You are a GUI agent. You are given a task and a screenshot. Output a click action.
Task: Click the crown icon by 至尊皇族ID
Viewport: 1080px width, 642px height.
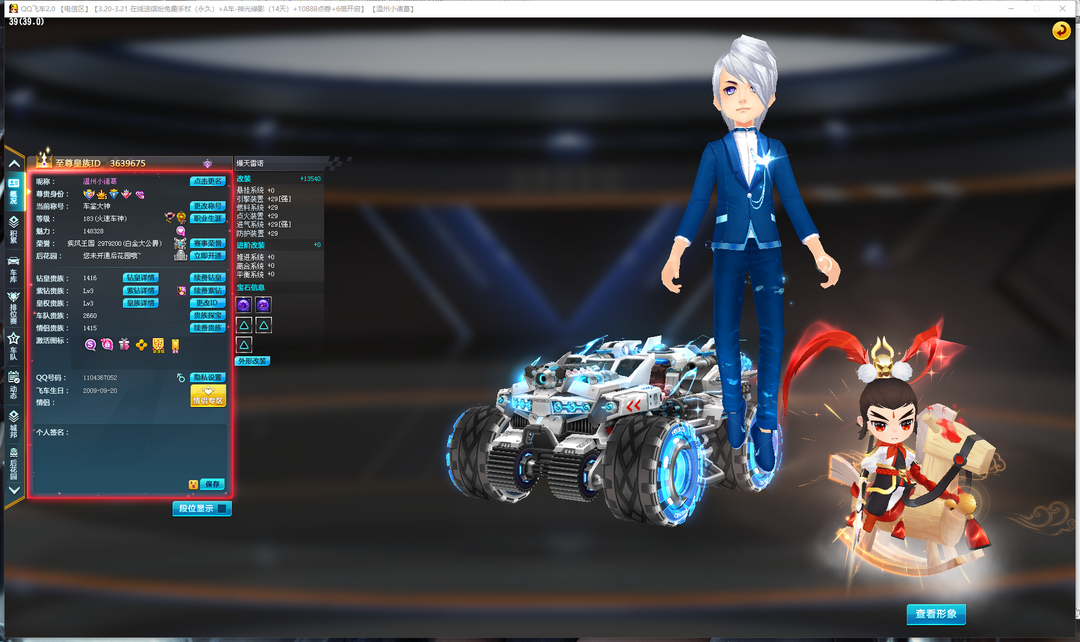click(44, 158)
